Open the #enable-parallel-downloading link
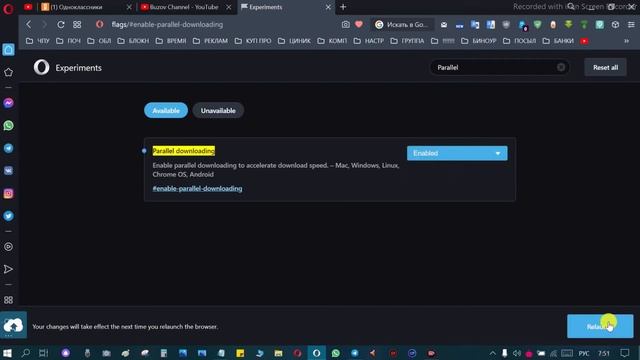This screenshot has width=640, height=360. tap(197, 189)
